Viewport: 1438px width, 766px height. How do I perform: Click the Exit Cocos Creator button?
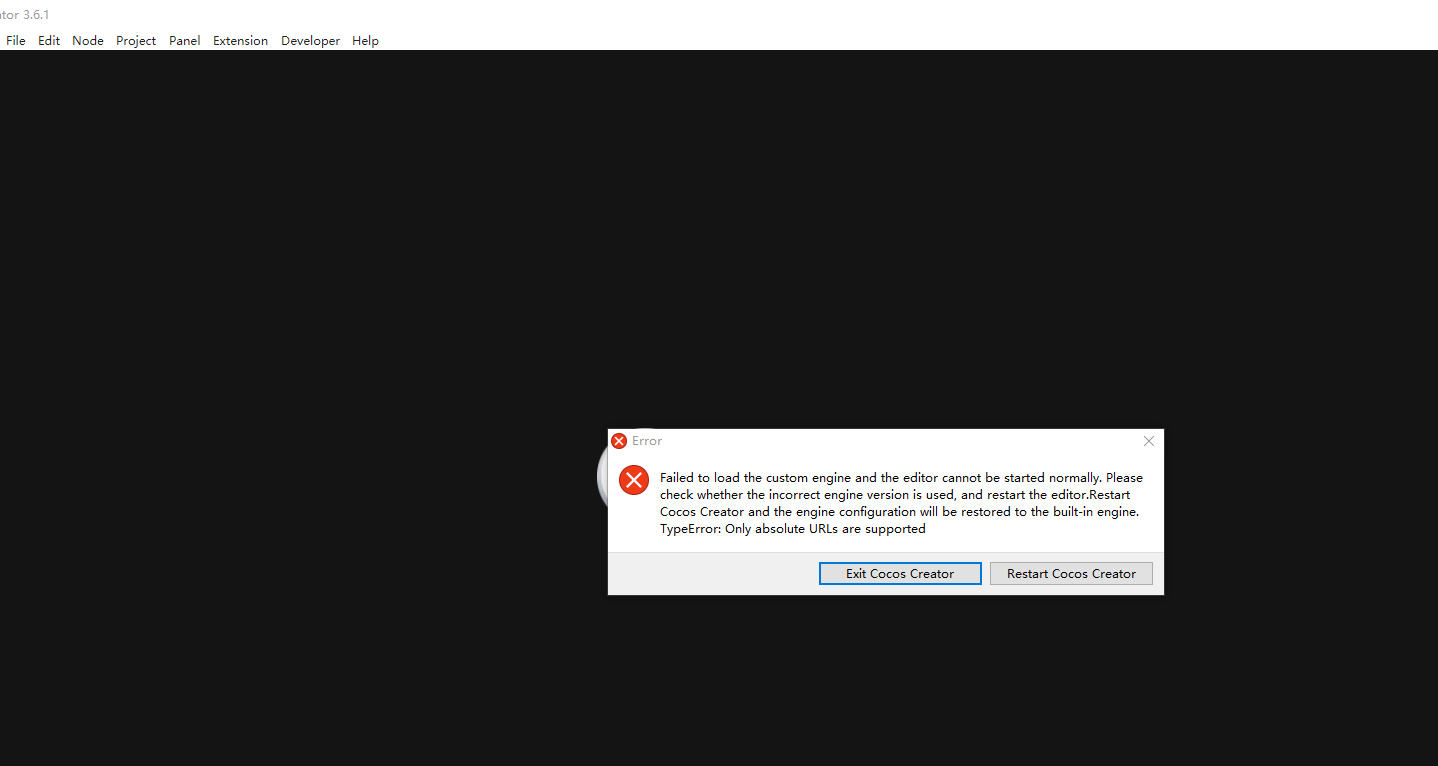point(900,574)
